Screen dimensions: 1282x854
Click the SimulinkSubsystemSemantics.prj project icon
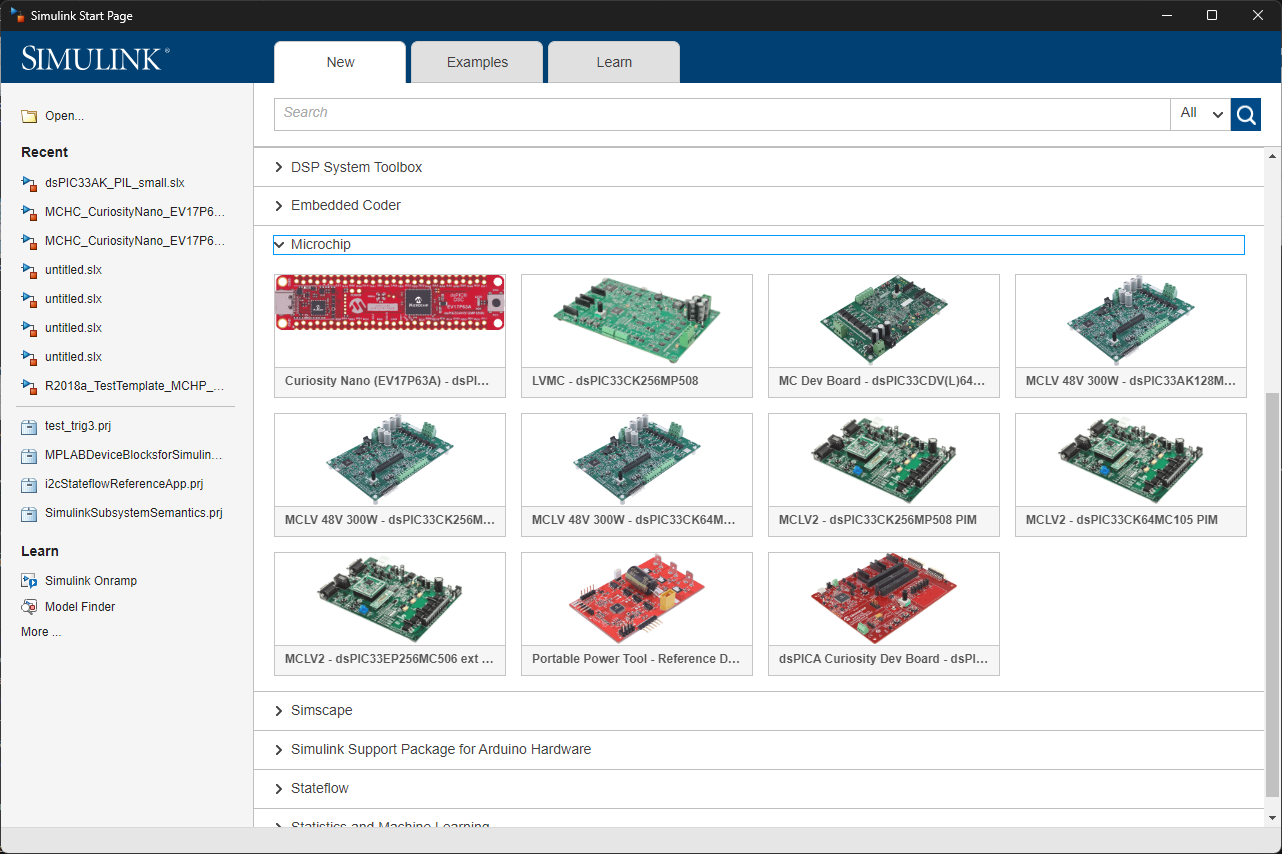pyautogui.click(x=29, y=513)
